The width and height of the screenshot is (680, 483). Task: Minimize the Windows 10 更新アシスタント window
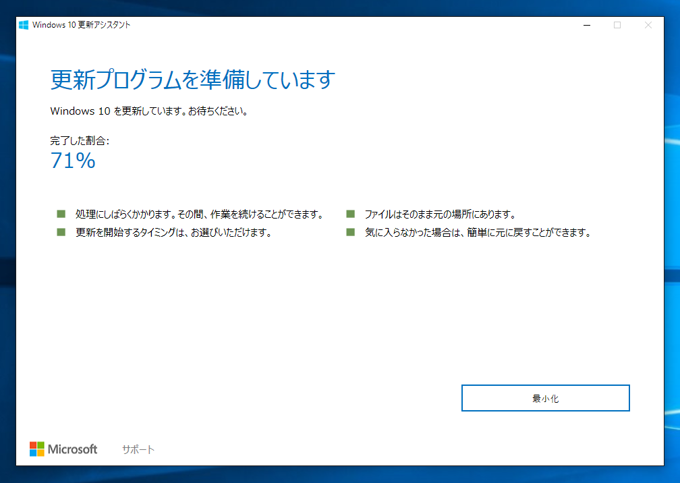tap(587, 25)
